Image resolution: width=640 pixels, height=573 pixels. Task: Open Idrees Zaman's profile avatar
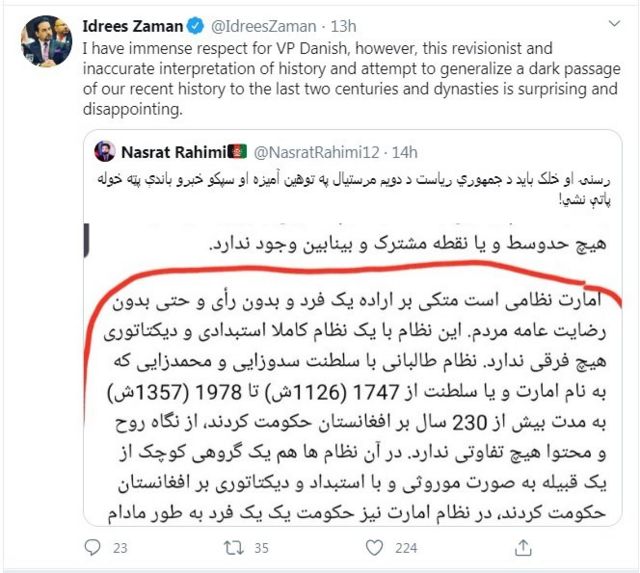pos(47,41)
